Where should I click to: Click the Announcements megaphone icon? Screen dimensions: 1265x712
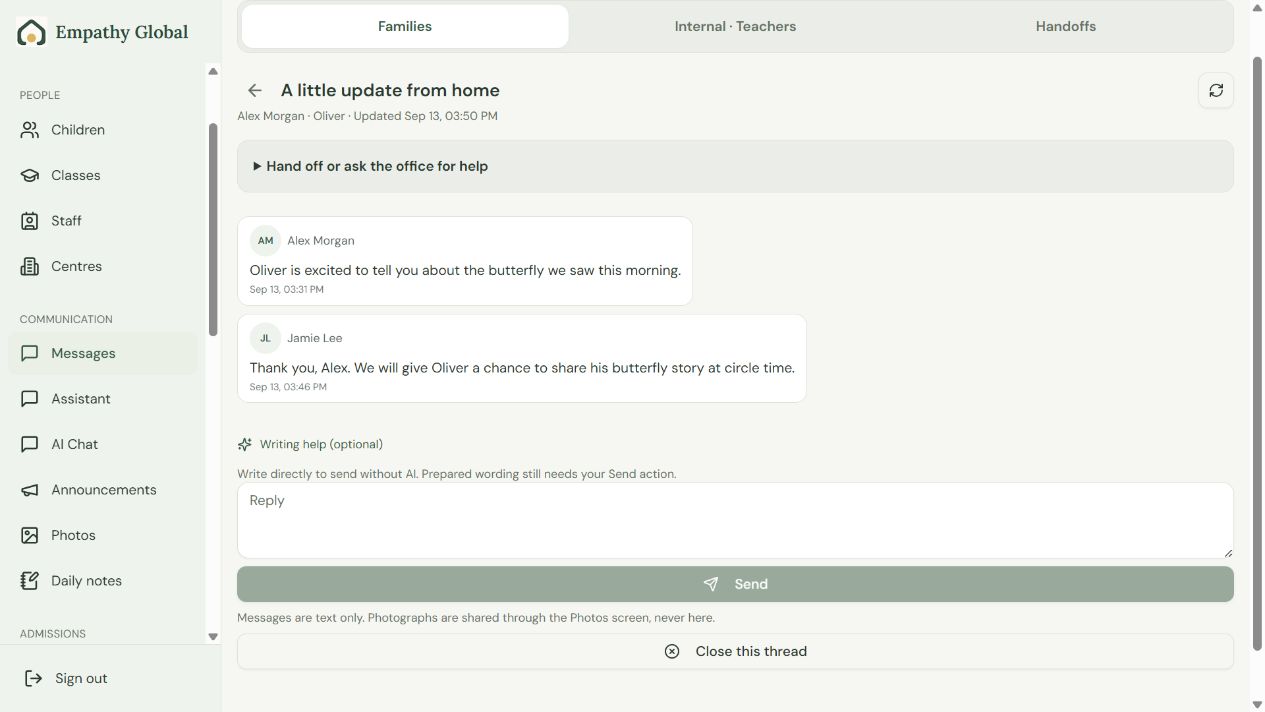(x=30, y=490)
